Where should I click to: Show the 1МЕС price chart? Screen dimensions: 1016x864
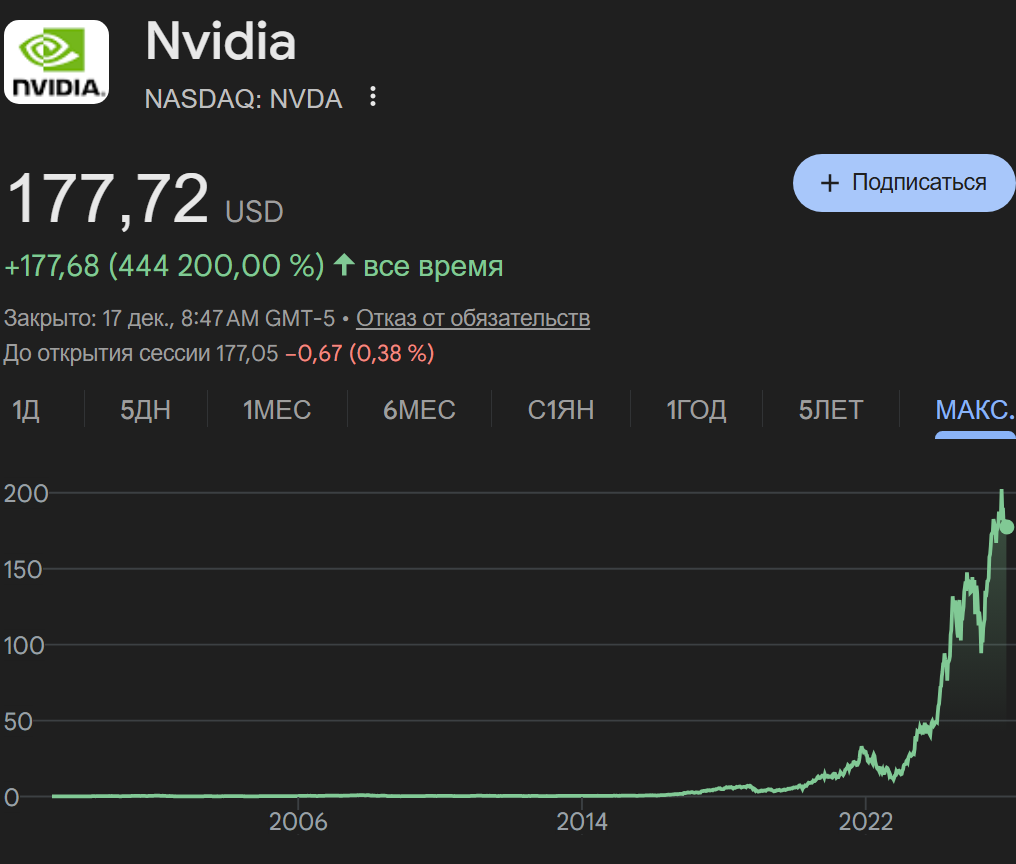[277, 410]
